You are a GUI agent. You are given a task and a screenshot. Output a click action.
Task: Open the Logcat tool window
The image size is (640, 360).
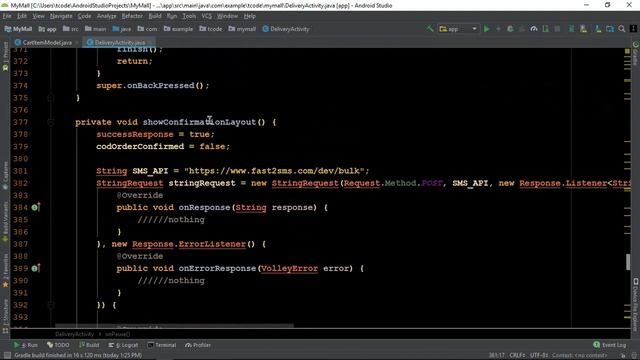[123, 345]
